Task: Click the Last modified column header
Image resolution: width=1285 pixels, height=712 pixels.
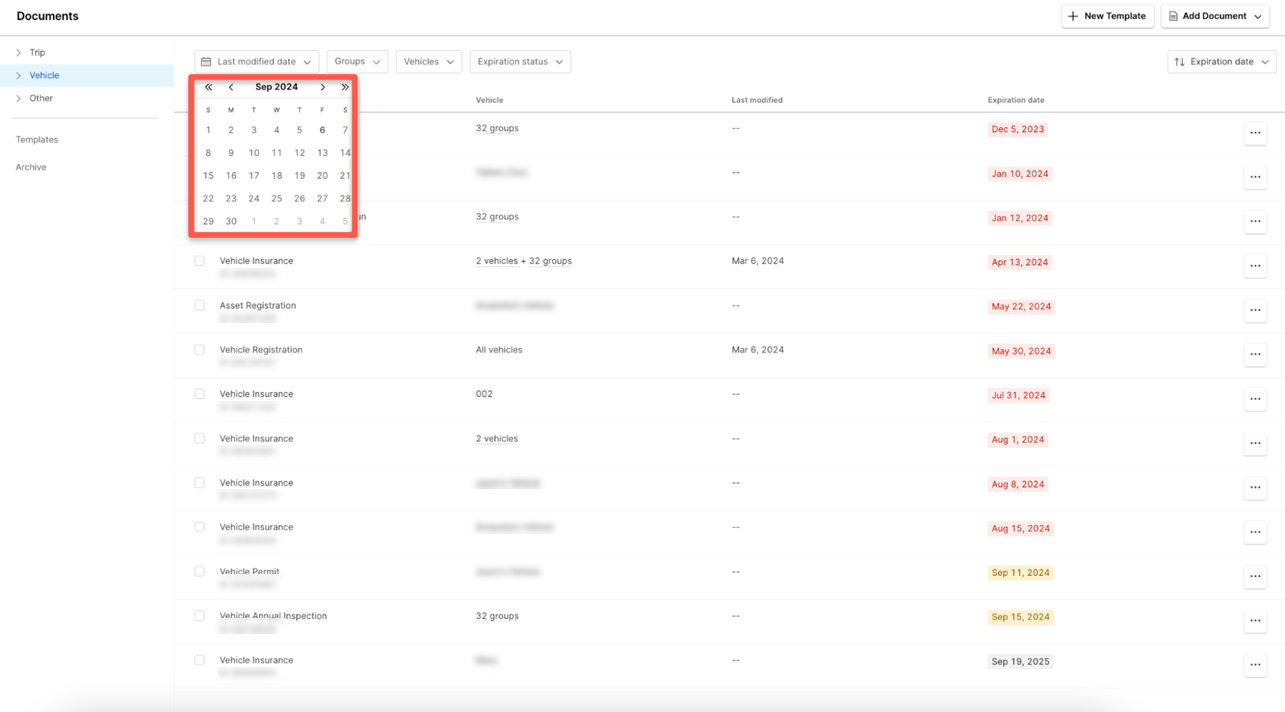Action: (757, 100)
